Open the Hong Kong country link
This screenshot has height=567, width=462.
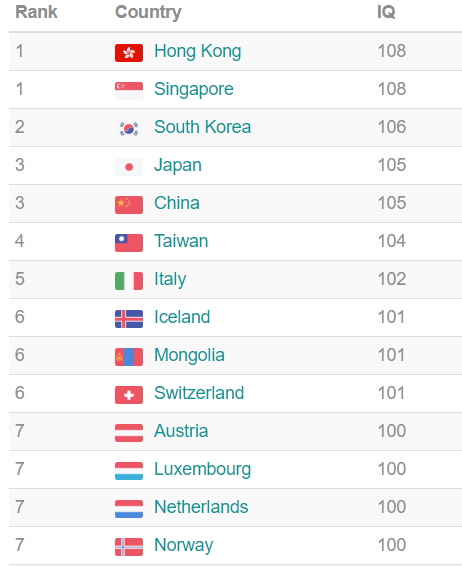[197, 51]
